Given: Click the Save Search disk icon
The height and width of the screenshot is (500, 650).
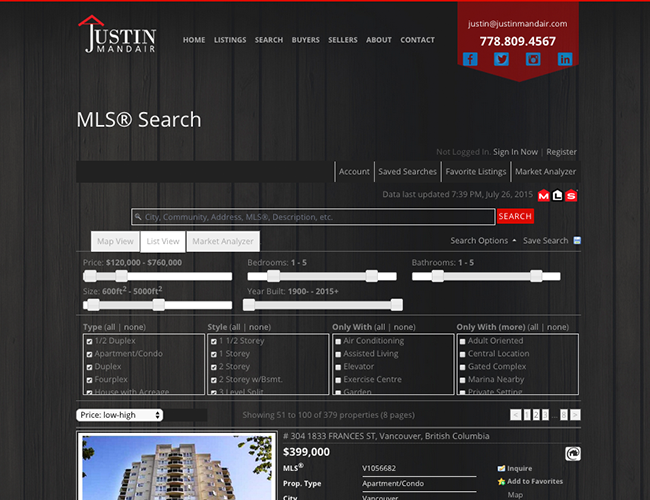Looking at the screenshot, I should (577, 241).
